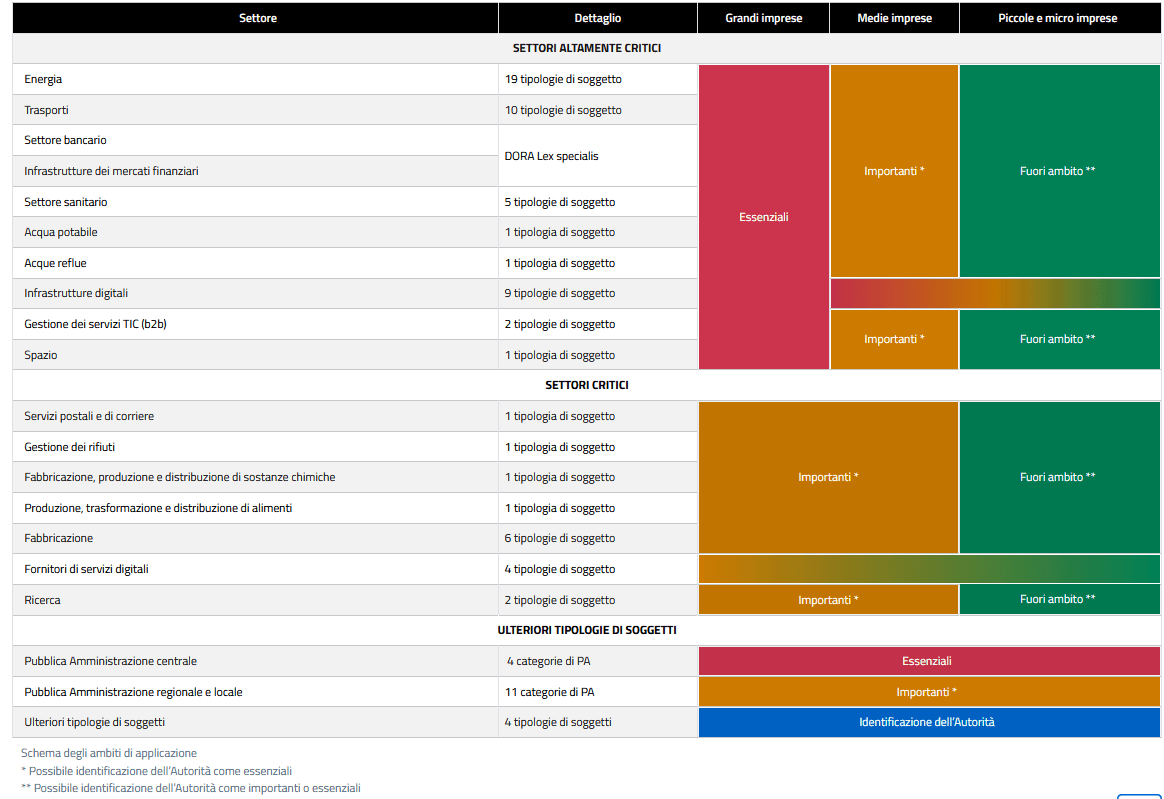Screen dimensions: 1164x799
Task: Click the green Fuori ambito cell in Ricerca row
Action: coord(1058,600)
